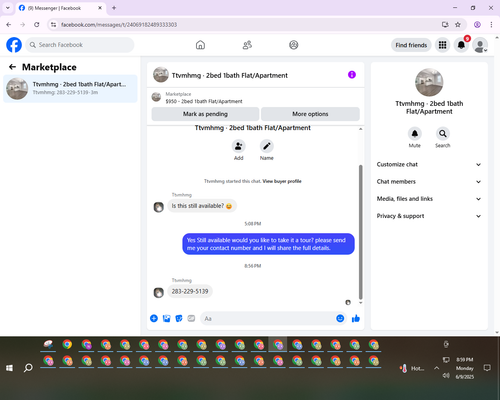The width and height of the screenshot is (500, 400).
Task: Mute the conversation via bell icon
Action: pyautogui.click(x=415, y=134)
